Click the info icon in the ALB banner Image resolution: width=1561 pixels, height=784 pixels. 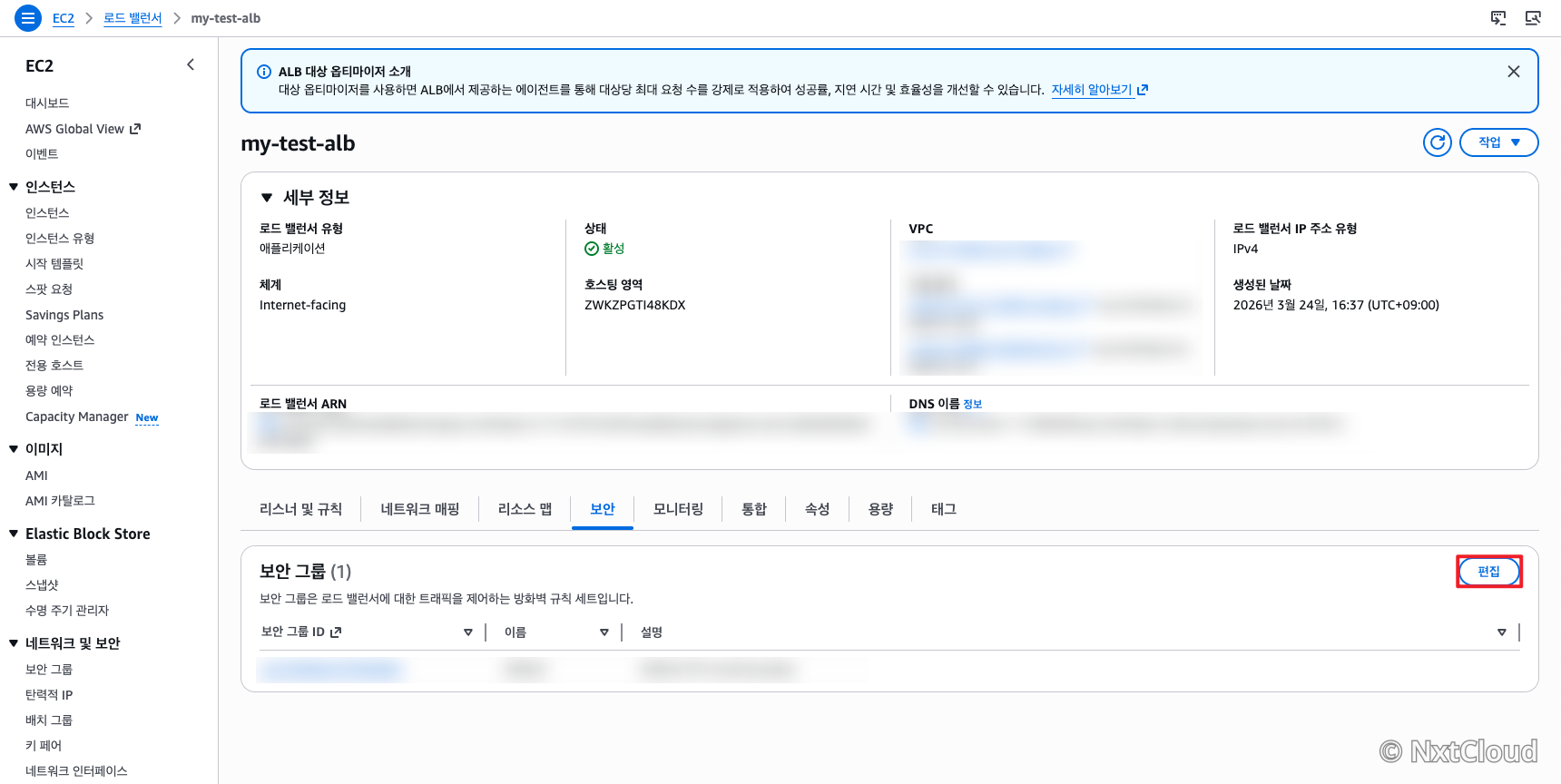pyautogui.click(x=264, y=72)
